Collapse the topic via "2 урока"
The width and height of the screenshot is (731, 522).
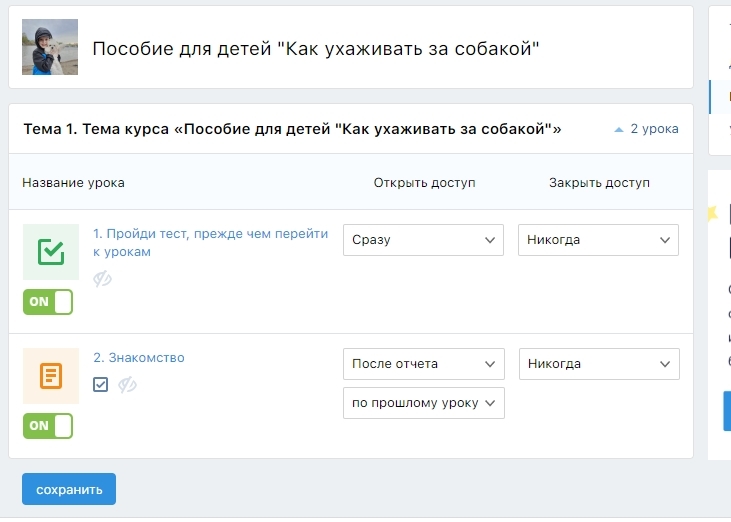(x=654, y=129)
